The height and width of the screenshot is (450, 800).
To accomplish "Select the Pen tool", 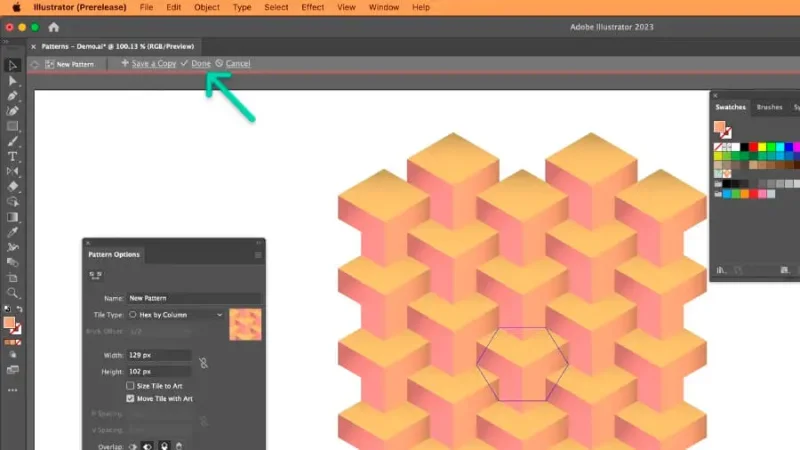I will click(x=12, y=96).
